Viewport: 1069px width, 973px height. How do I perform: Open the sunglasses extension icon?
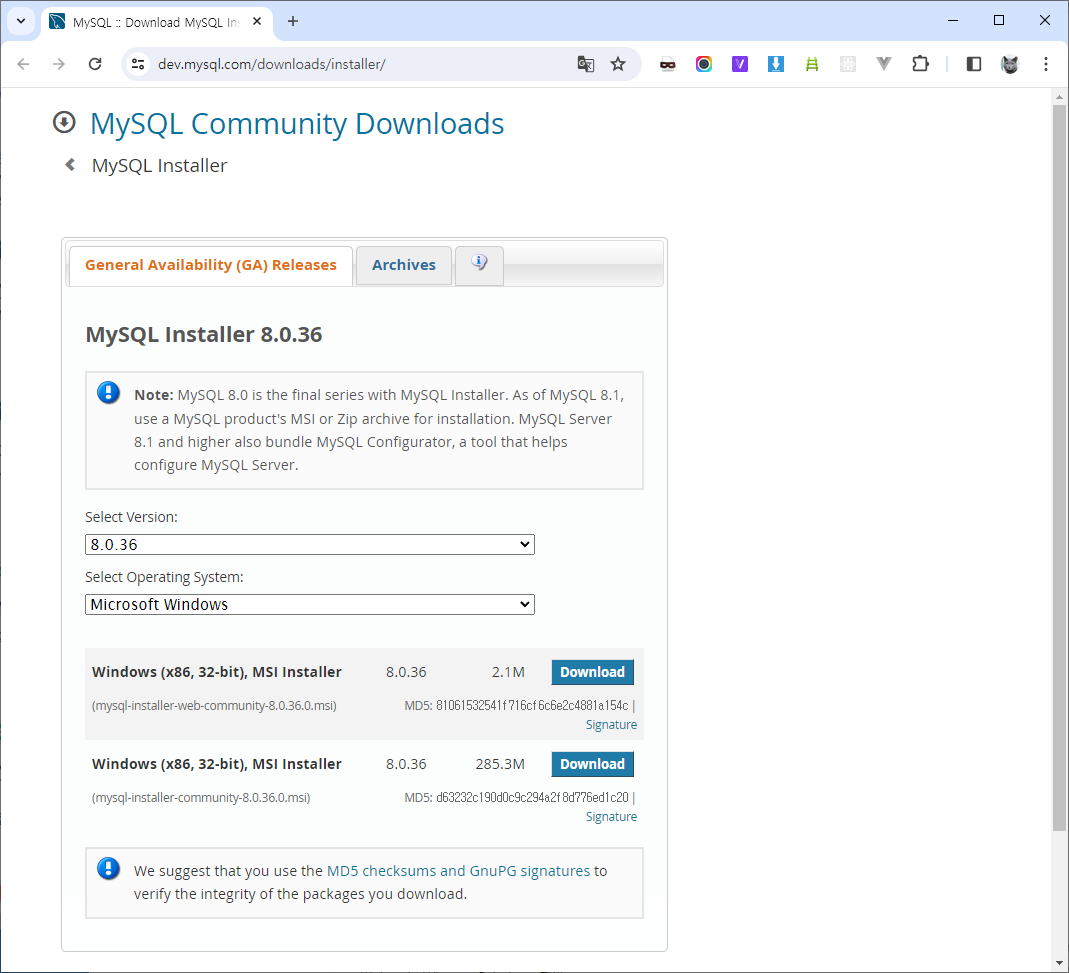tap(667, 64)
